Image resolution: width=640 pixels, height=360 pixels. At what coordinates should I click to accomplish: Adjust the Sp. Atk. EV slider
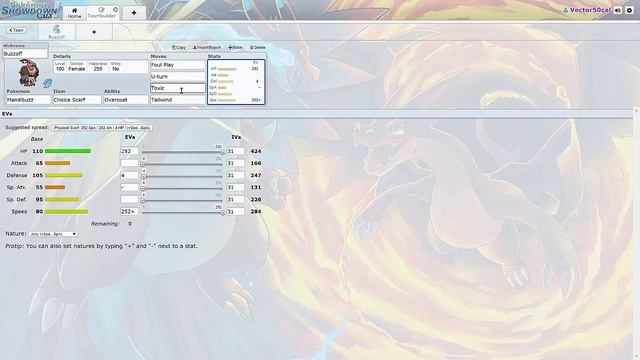click(x=182, y=189)
